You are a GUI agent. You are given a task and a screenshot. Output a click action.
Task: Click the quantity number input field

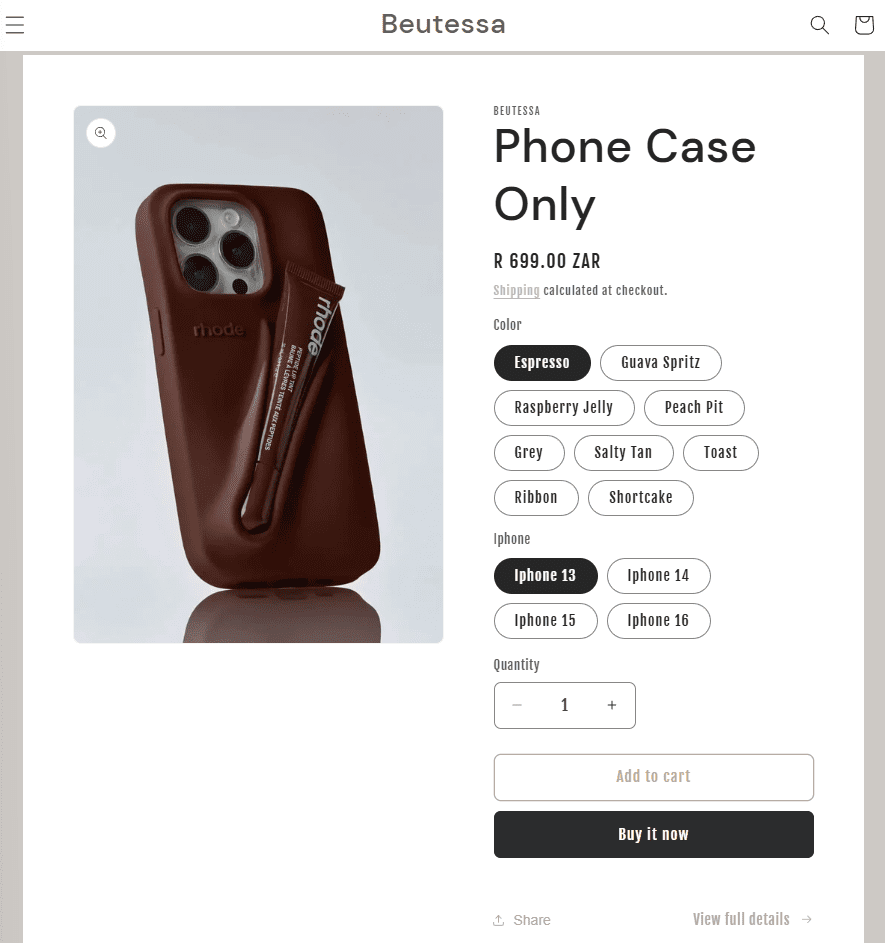pyautogui.click(x=564, y=705)
